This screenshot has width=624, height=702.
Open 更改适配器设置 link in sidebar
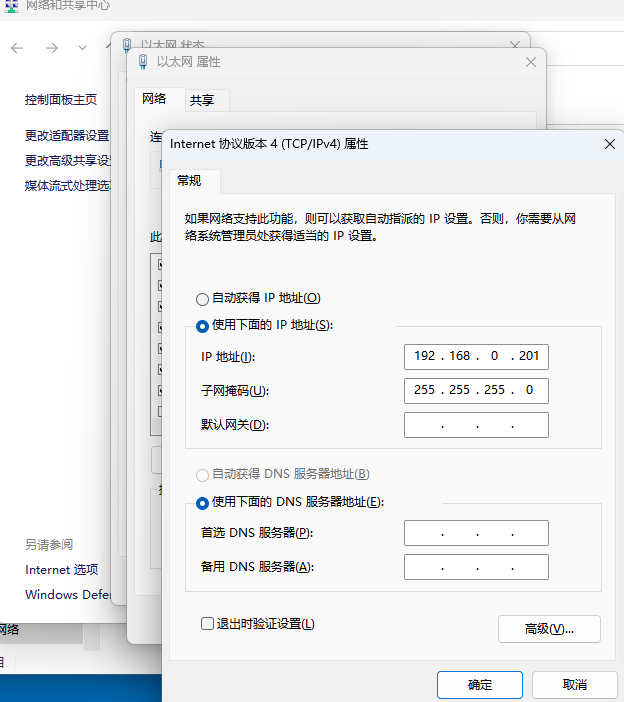(67, 135)
